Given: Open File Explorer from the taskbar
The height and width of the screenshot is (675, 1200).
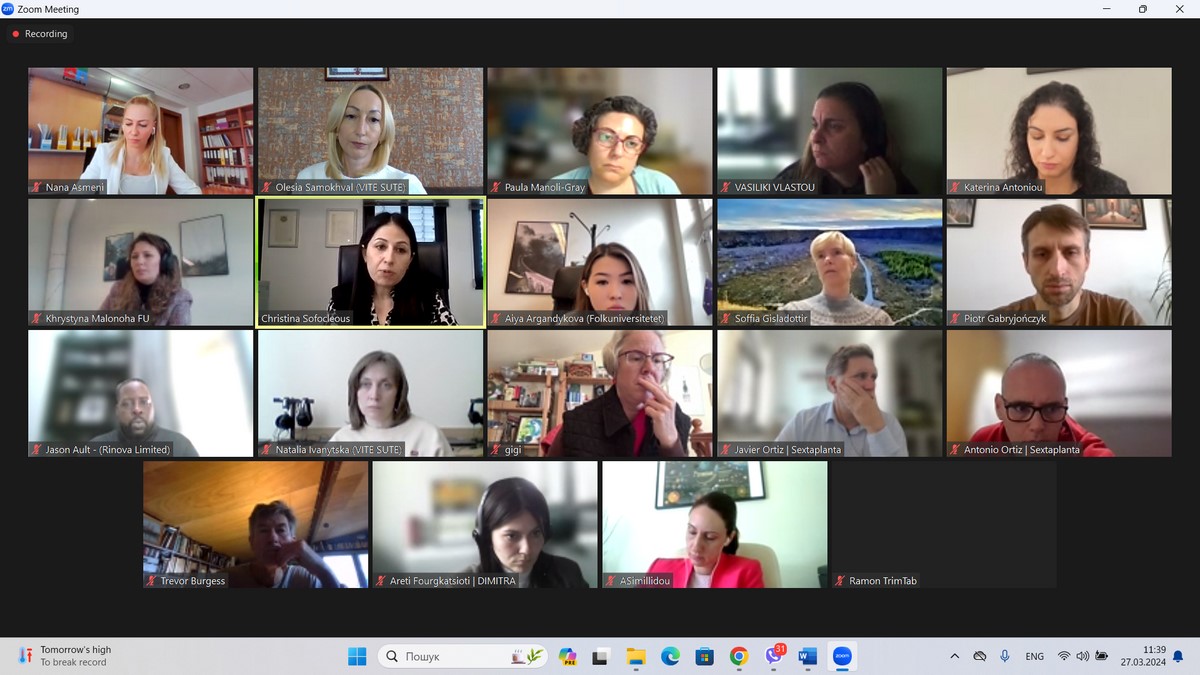Looking at the screenshot, I should click(x=636, y=656).
